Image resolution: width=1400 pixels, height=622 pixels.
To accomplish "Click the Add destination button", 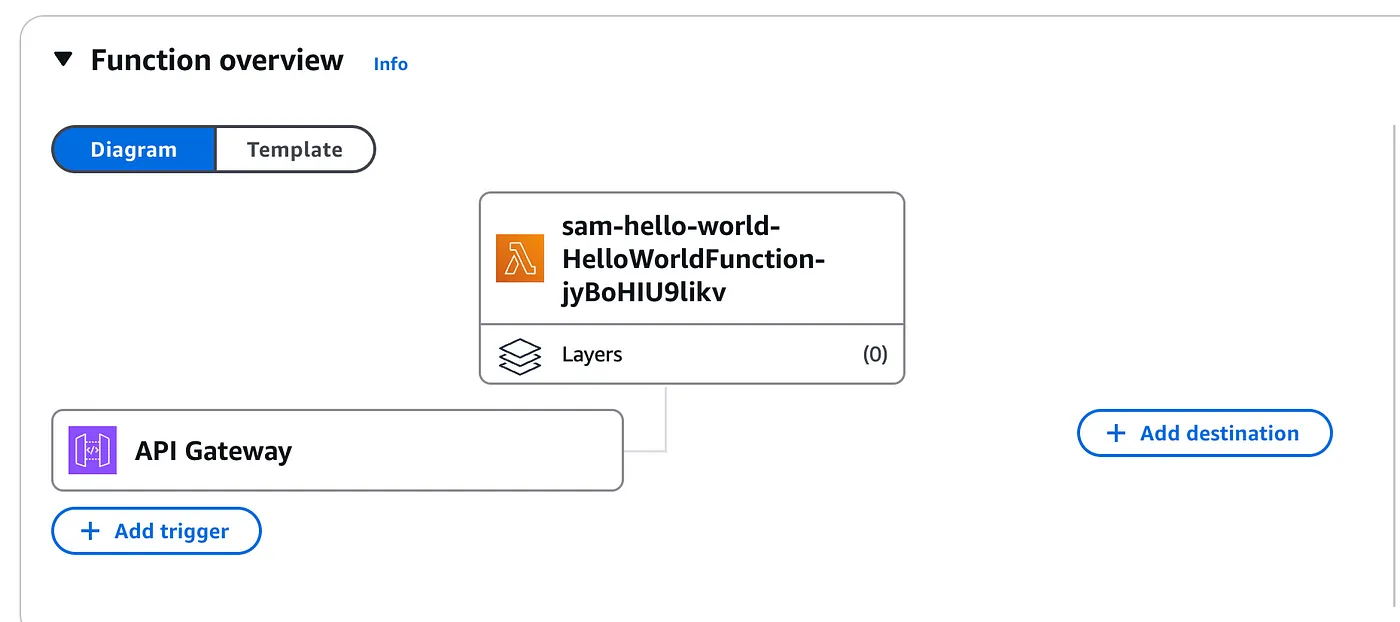I will pyautogui.click(x=1205, y=433).
